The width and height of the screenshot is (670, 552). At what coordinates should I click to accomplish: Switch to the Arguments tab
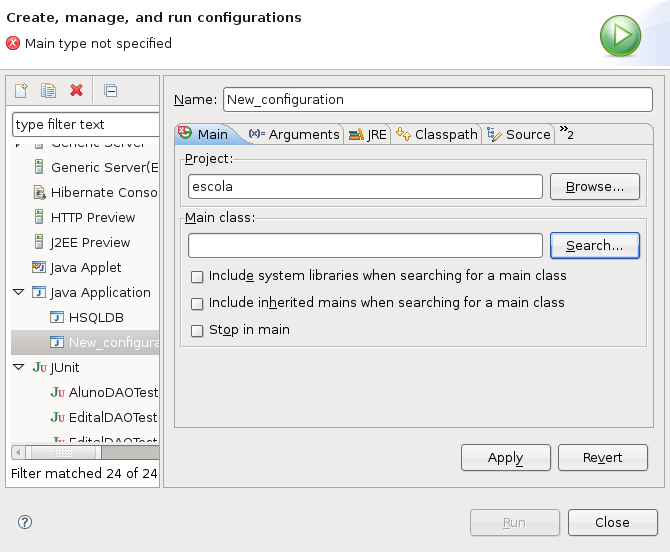point(294,134)
